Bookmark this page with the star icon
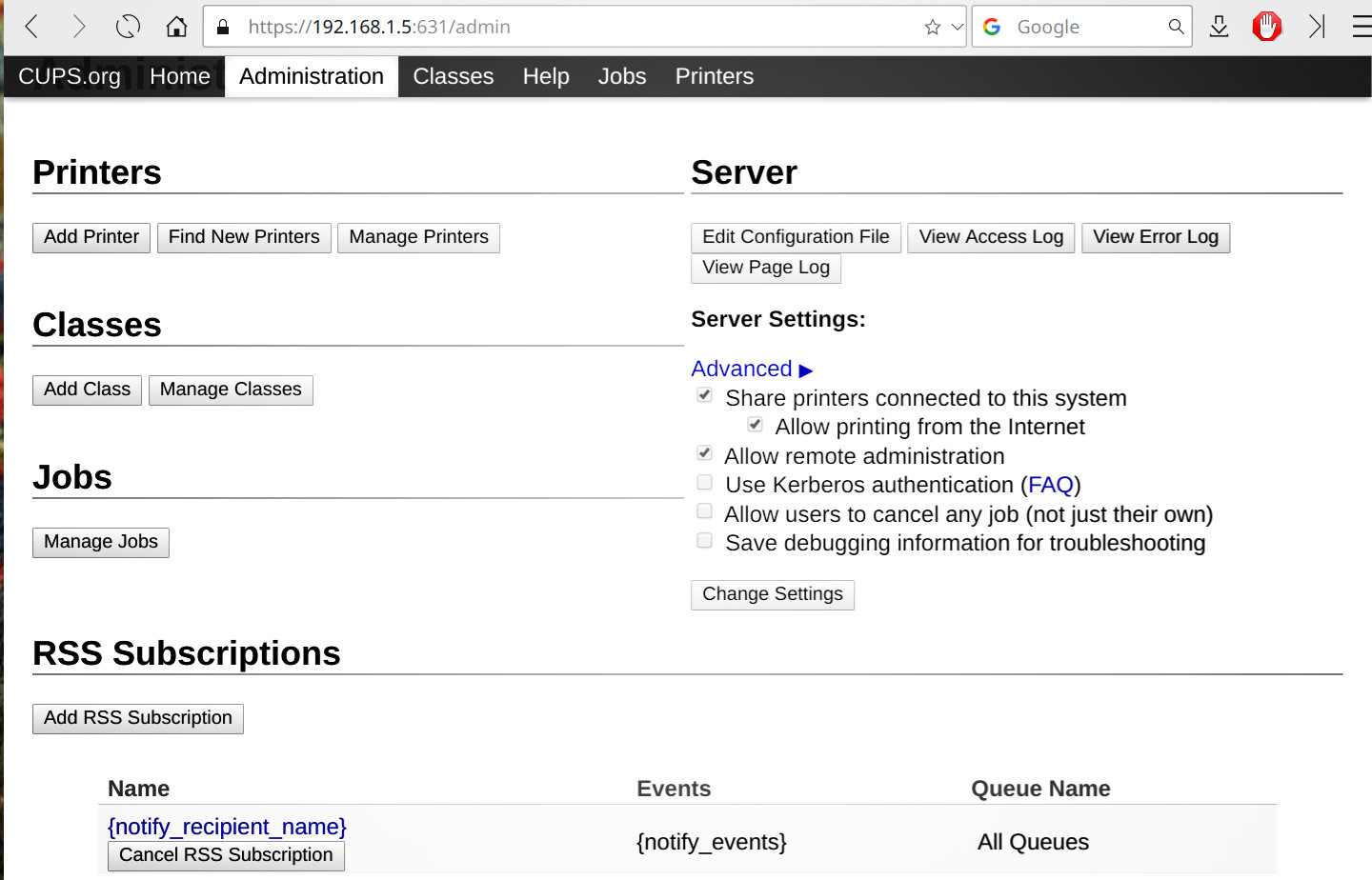 click(933, 27)
